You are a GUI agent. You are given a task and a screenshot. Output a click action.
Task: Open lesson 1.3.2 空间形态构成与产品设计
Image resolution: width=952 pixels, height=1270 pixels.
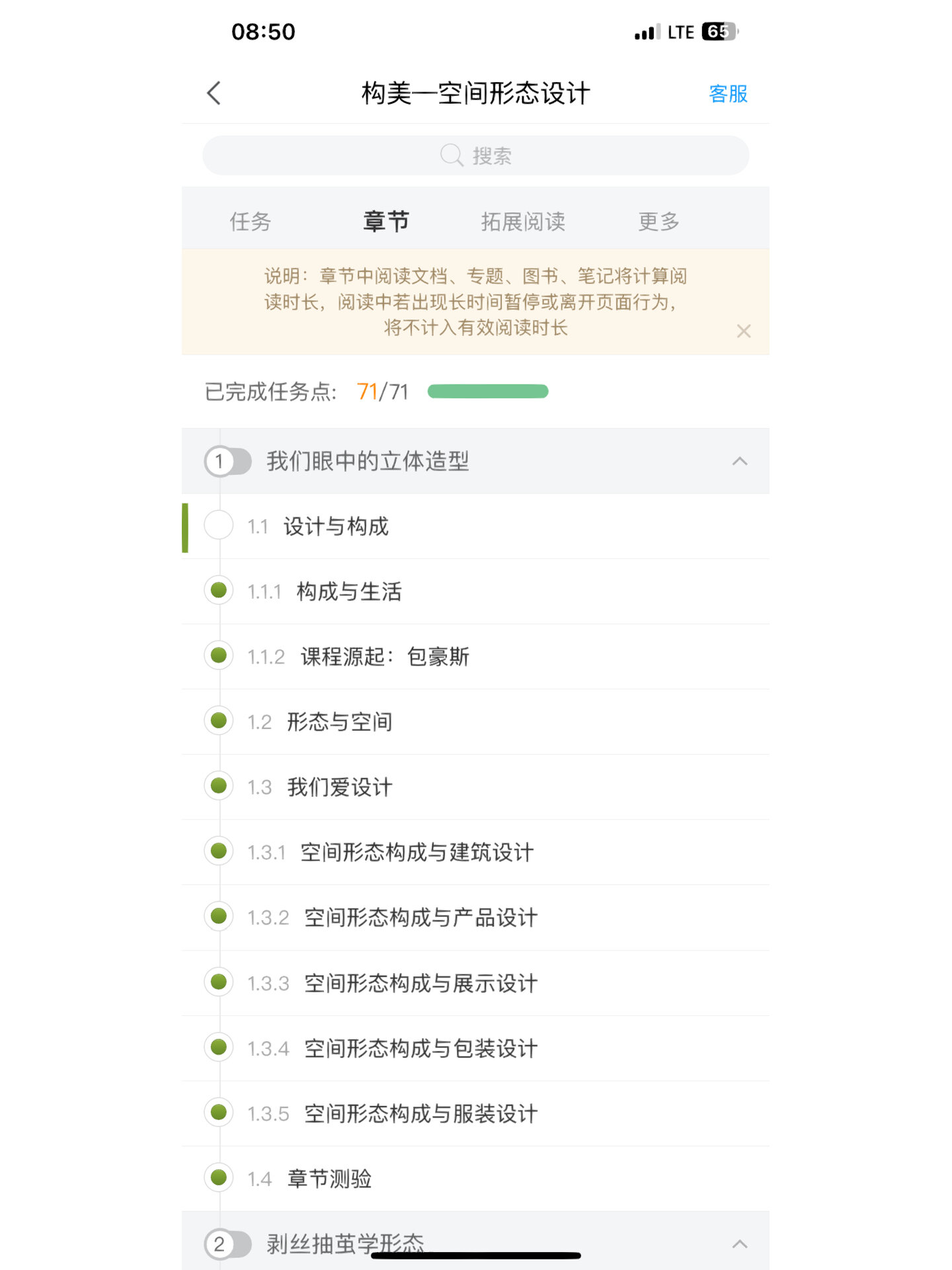pyautogui.click(x=475, y=917)
